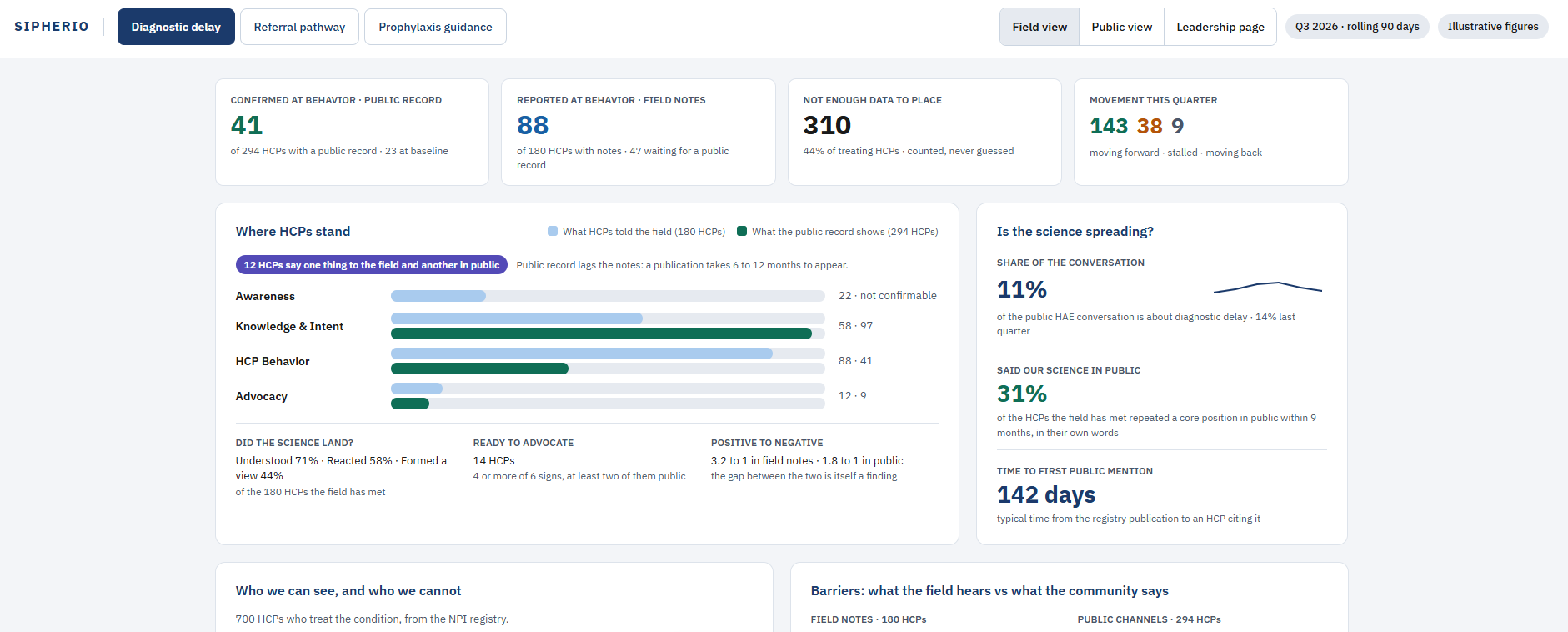Open the Prophylaxis guidance tab

pos(435,27)
